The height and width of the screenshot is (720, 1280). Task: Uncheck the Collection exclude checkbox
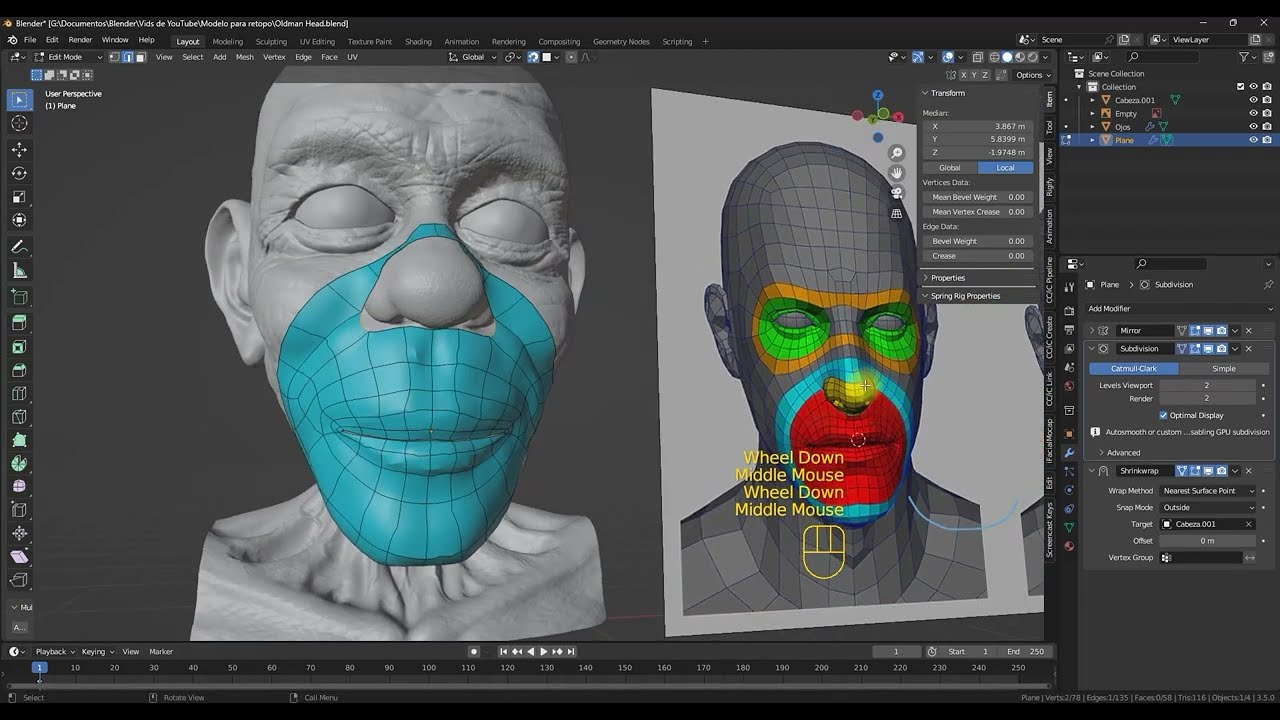tap(1240, 87)
